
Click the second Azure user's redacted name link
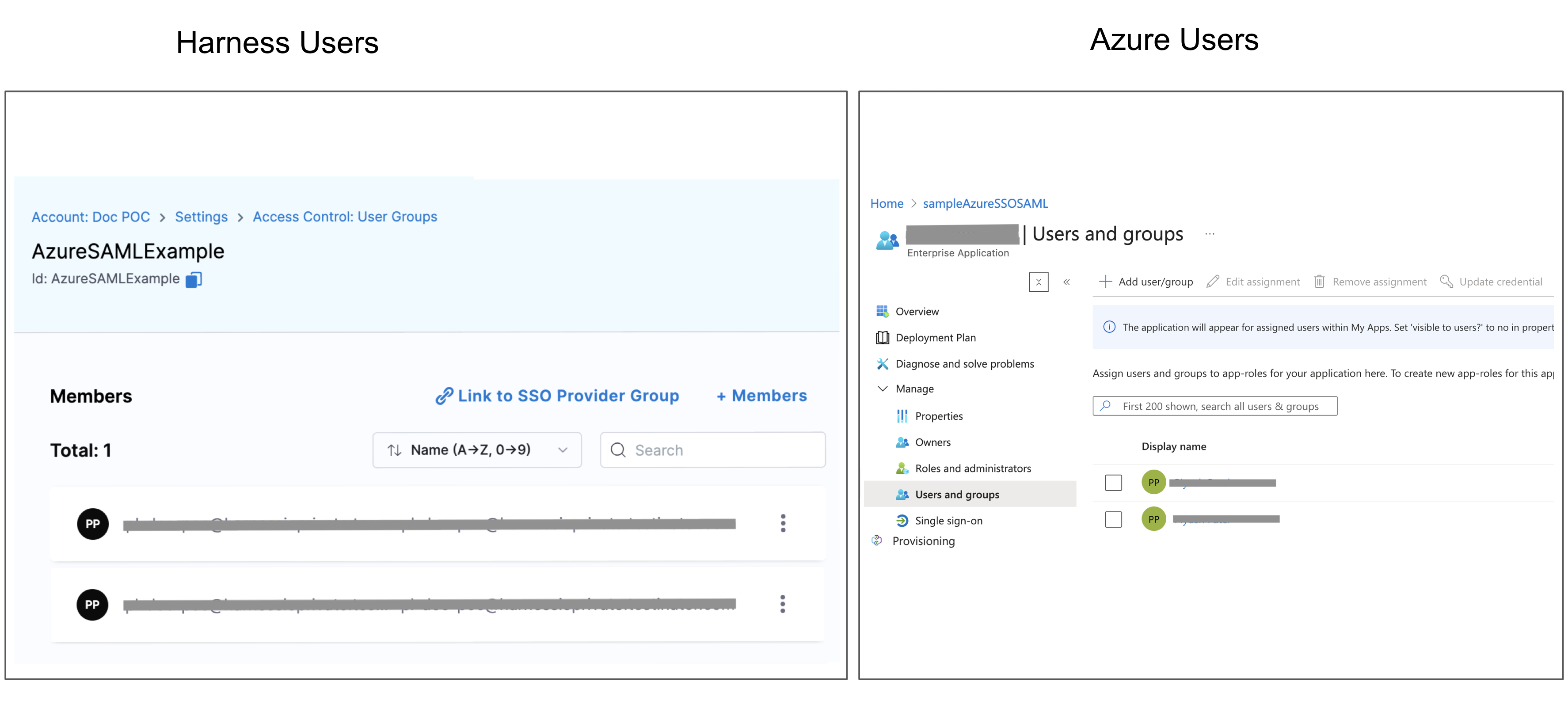pyautogui.click(x=1226, y=520)
